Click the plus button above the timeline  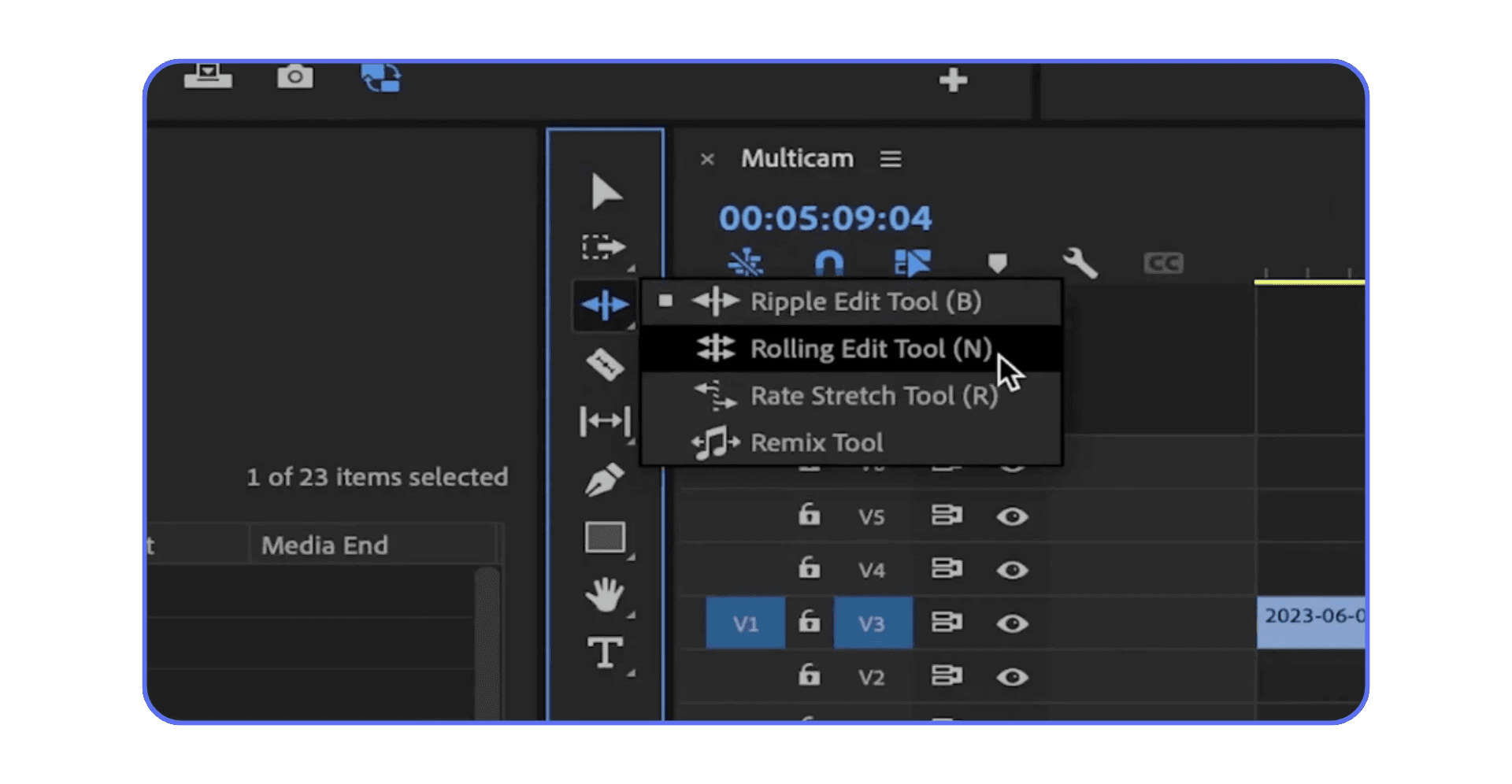(x=953, y=80)
